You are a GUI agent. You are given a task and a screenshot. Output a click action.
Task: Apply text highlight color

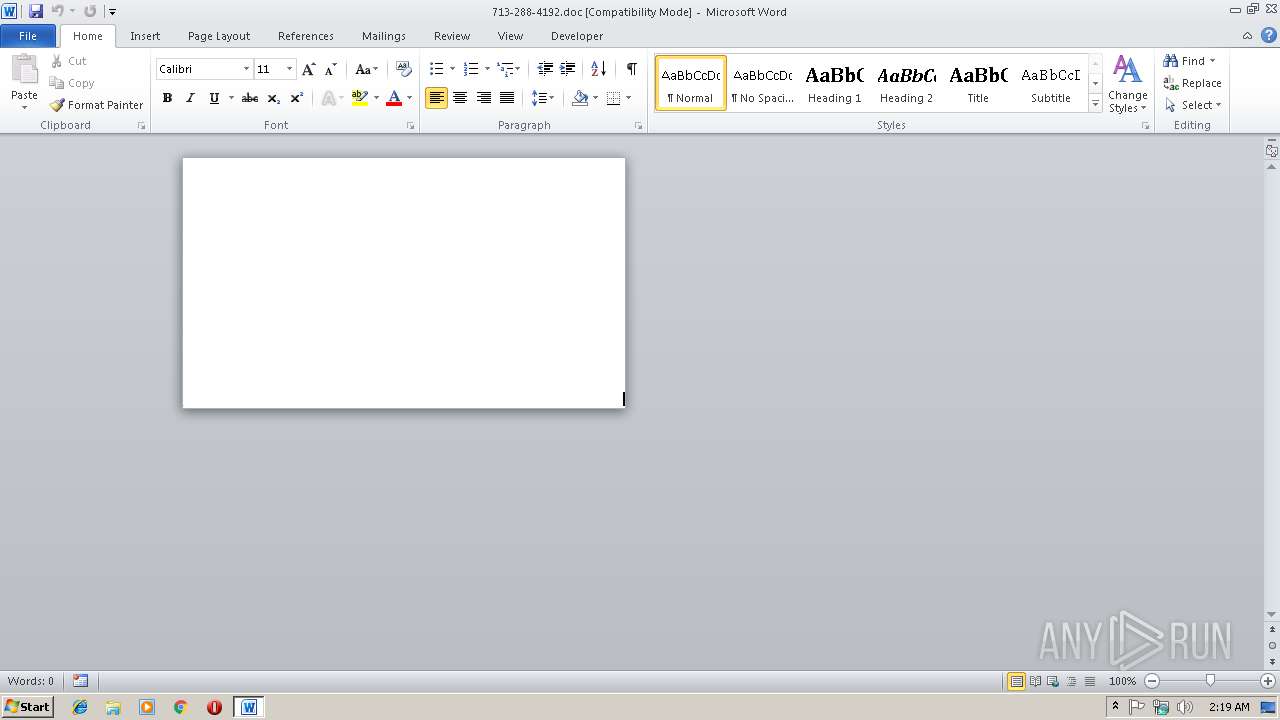tap(360, 98)
